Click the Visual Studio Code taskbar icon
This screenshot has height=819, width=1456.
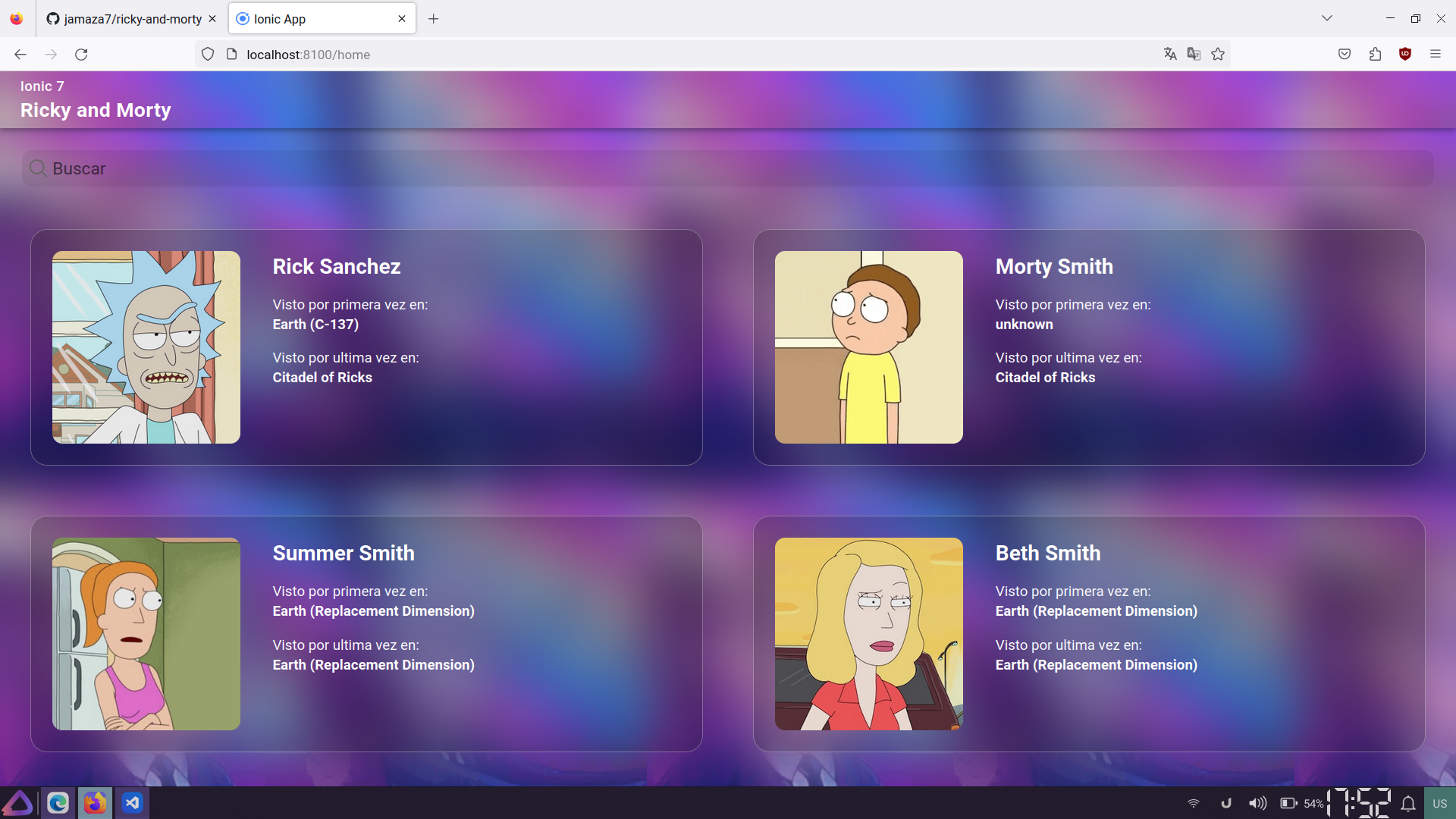pyautogui.click(x=132, y=803)
